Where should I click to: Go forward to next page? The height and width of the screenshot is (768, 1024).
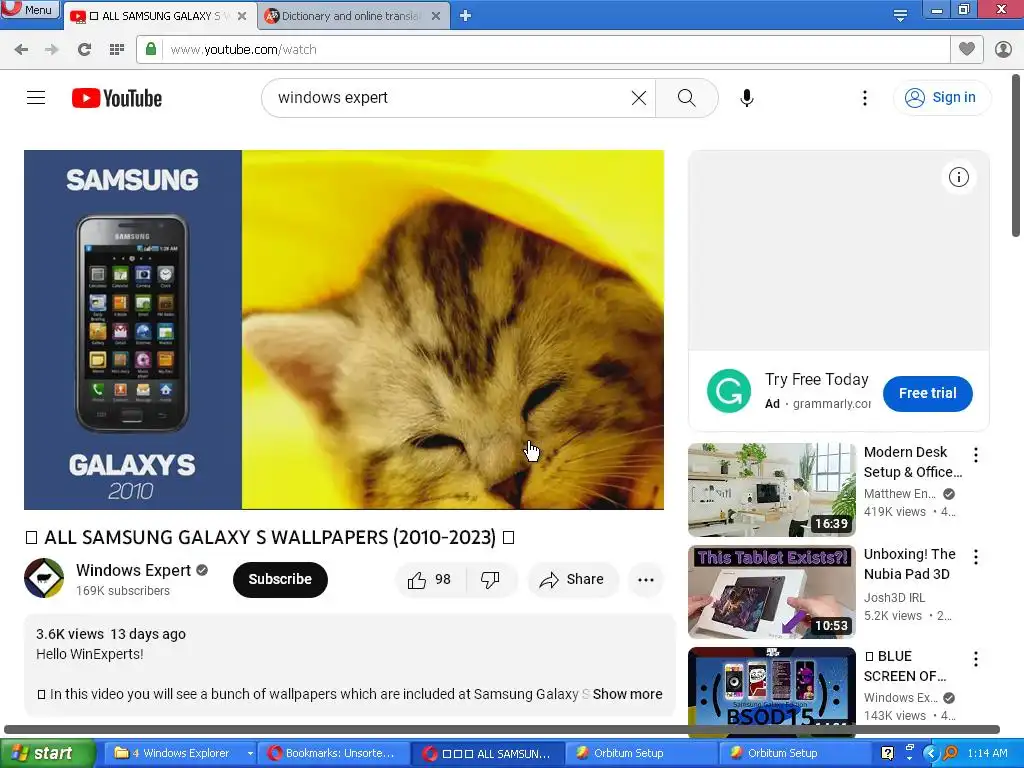pyautogui.click(x=52, y=50)
